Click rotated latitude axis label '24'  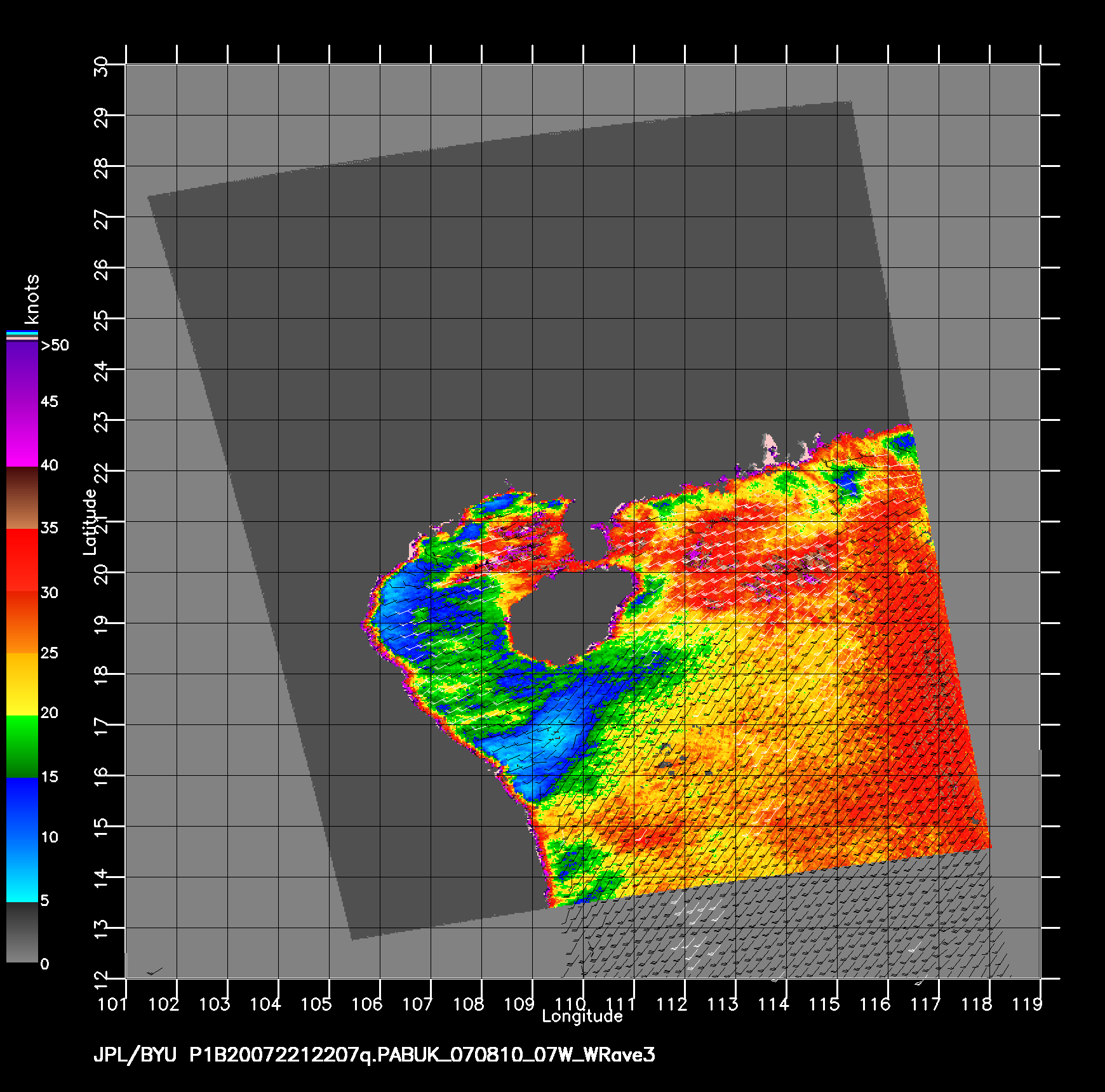click(x=102, y=372)
